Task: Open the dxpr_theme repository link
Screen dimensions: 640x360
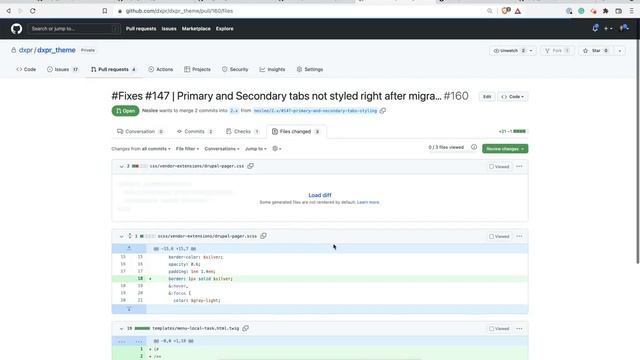Action: pos(56,50)
